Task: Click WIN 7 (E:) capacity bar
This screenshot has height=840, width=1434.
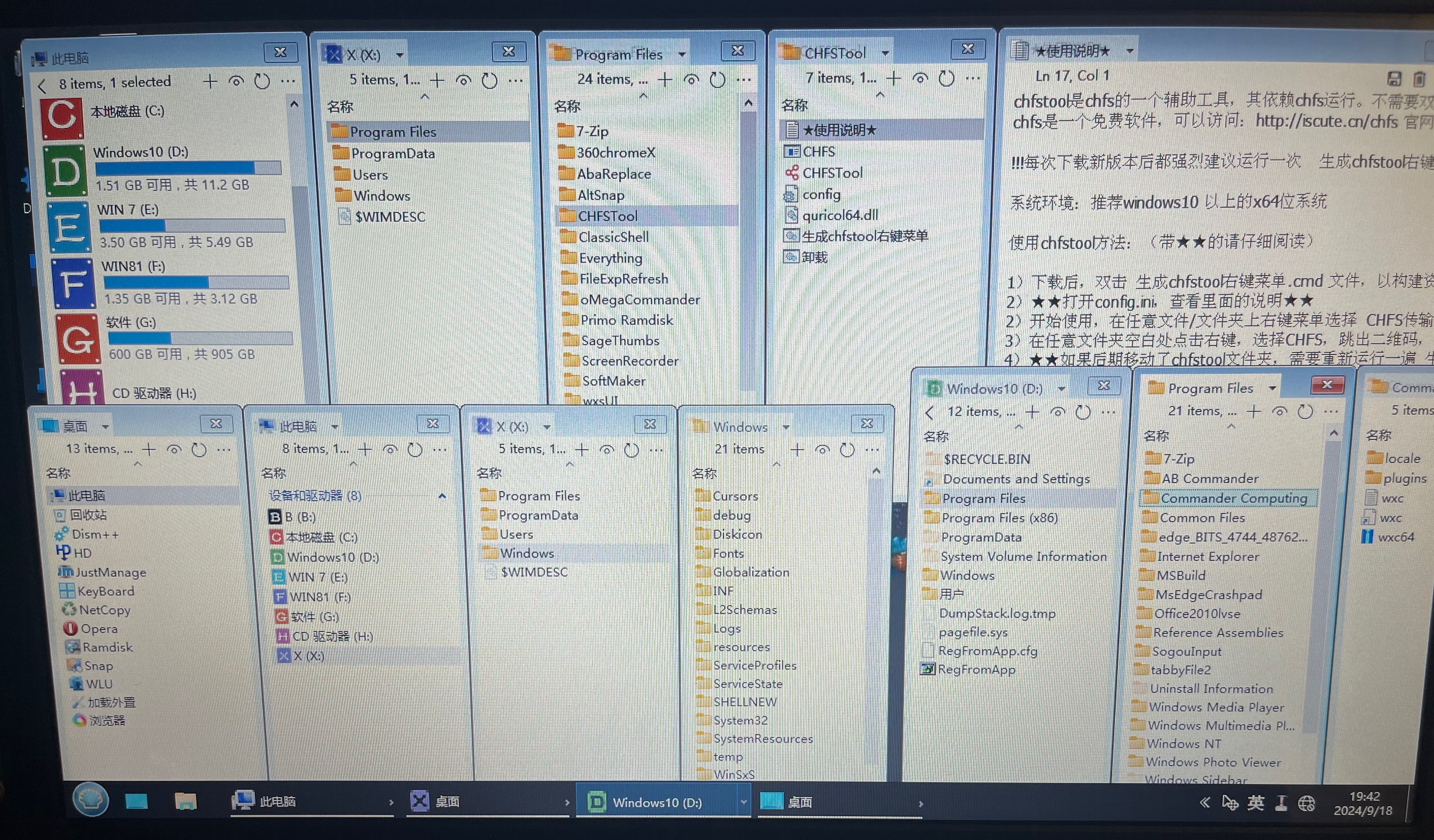Action: click(x=192, y=225)
